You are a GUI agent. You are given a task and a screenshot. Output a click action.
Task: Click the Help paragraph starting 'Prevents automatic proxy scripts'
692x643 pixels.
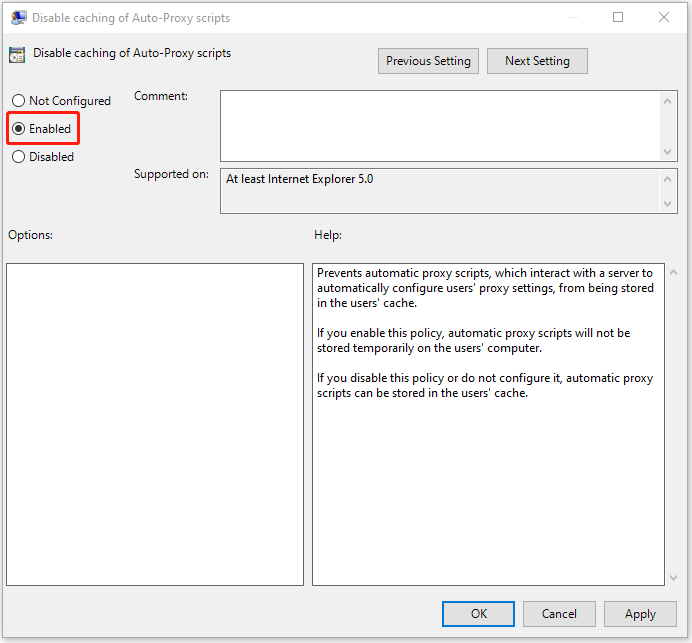485,288
